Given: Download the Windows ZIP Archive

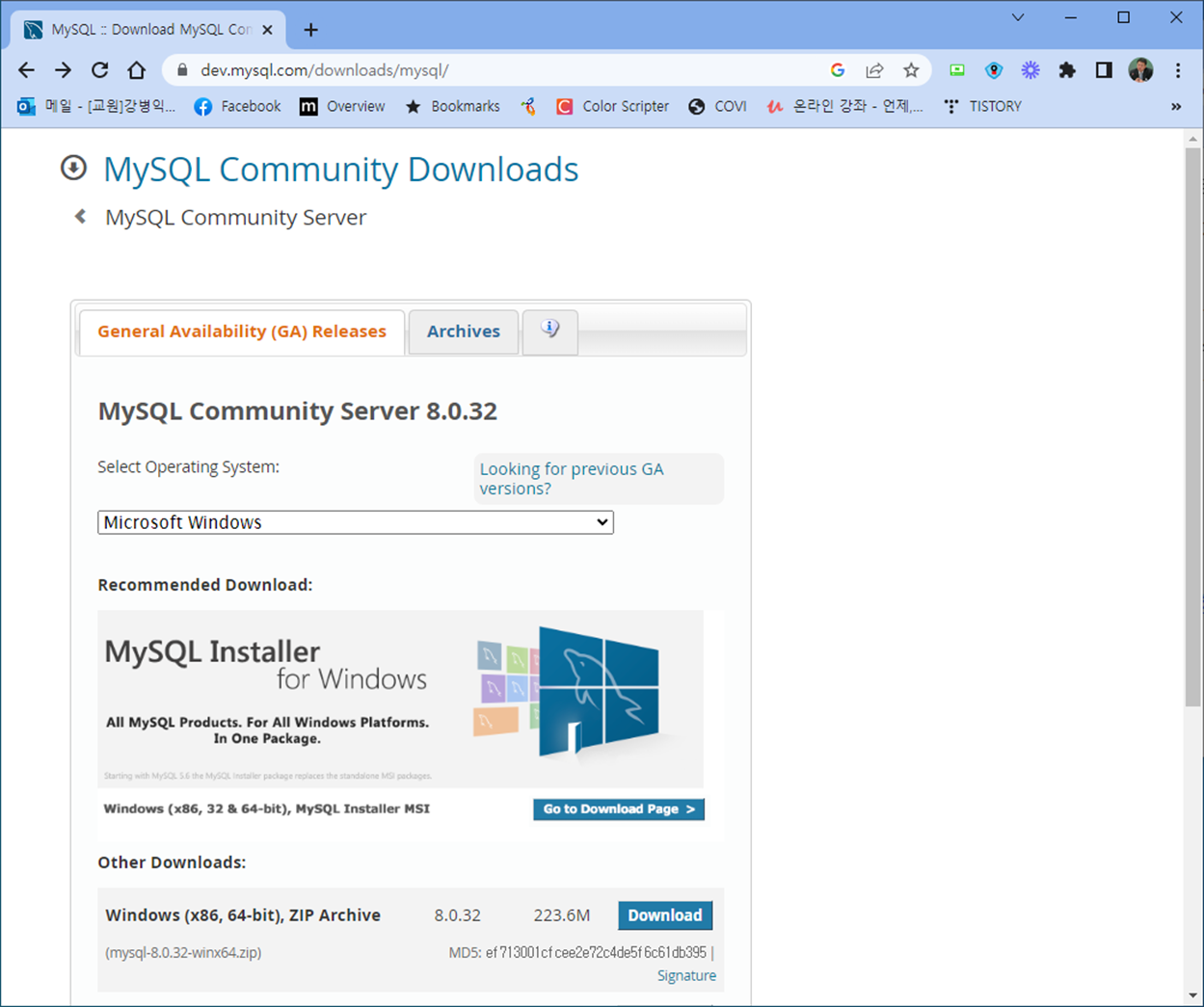Looking at the screenshot, I should [665, 915].
